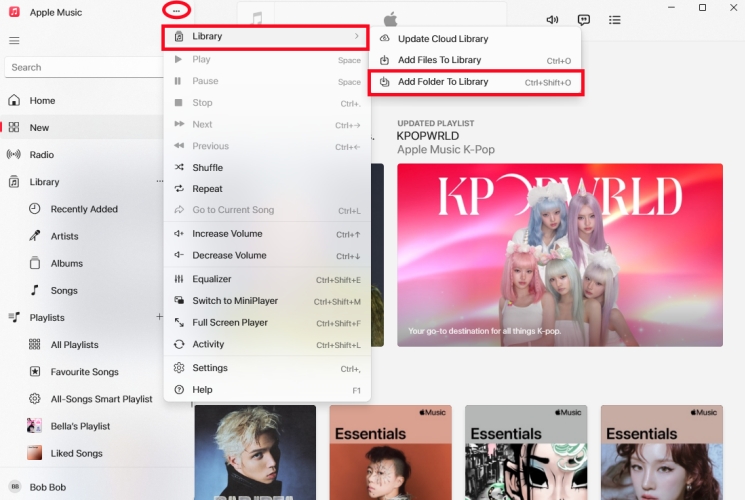Select the Pause menu item
This screenshot has height=500, width=745.
(267, 81)
